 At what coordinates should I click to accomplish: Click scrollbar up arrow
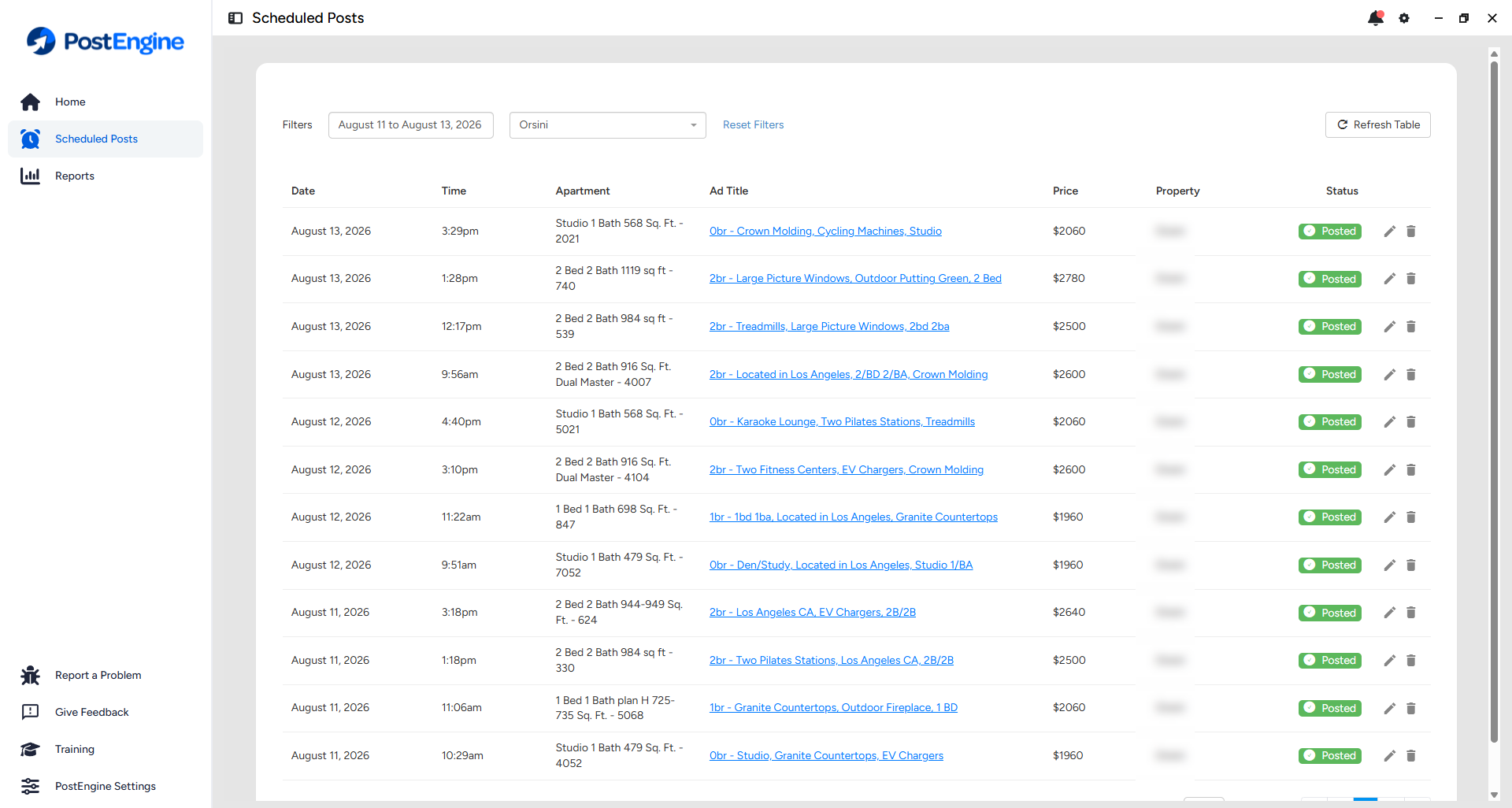[x=1494, y=54]
